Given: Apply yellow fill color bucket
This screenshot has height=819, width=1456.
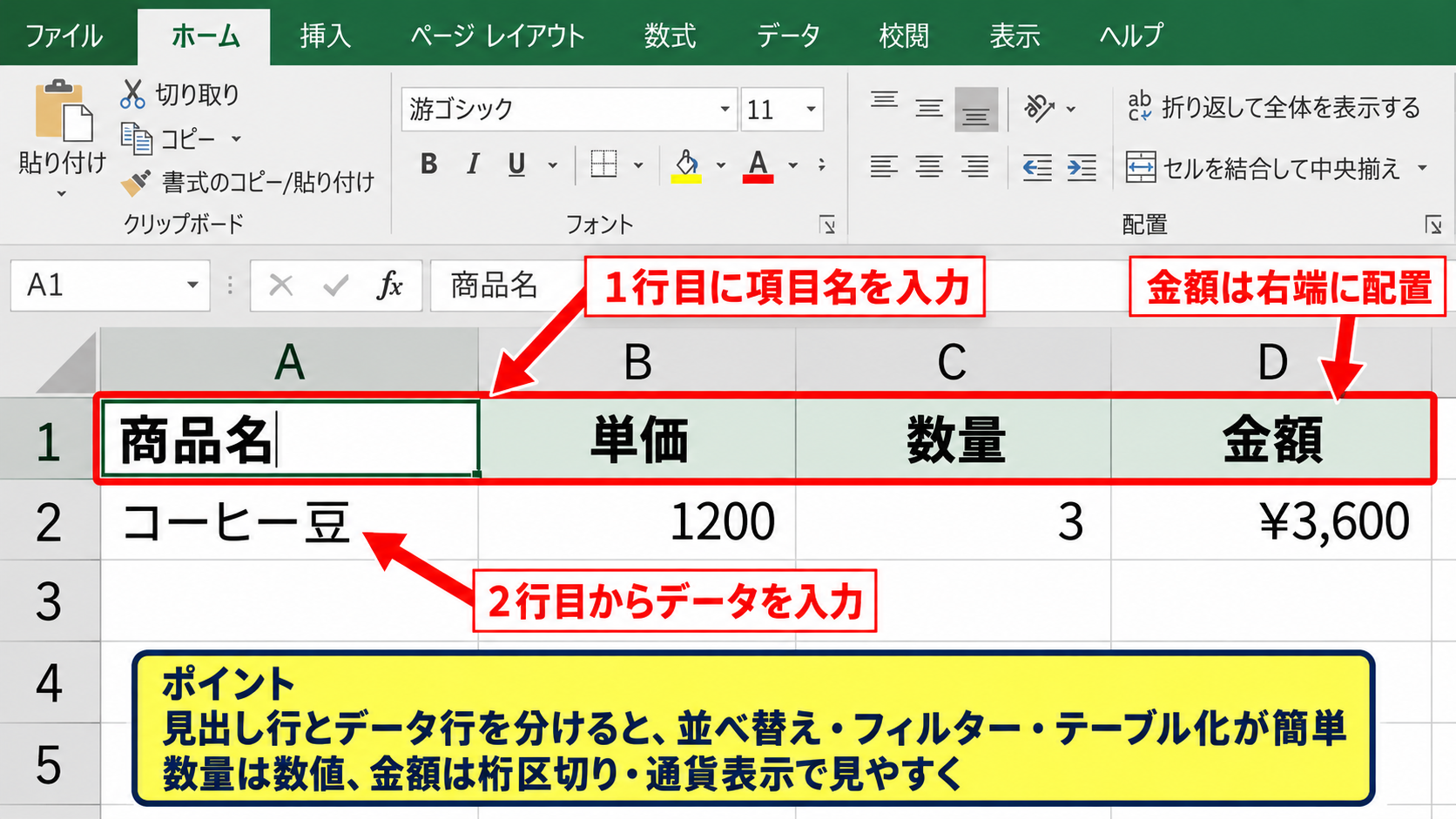Looking at the screenshot, I should pos(686,164).
